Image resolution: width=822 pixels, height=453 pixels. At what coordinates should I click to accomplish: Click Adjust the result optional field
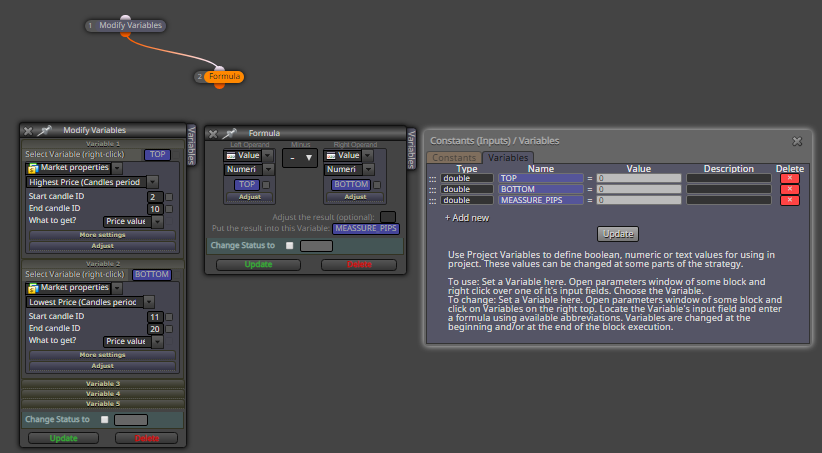pos(388,217)
